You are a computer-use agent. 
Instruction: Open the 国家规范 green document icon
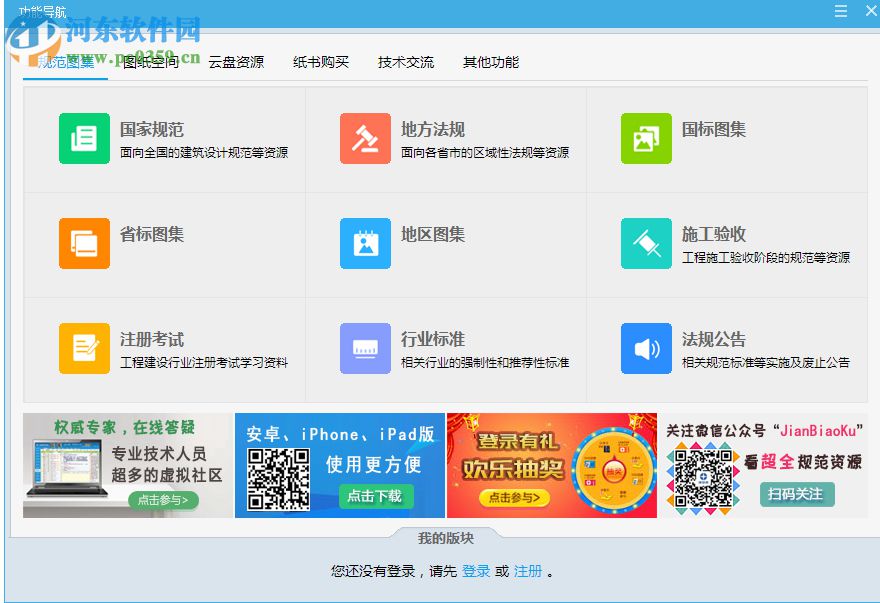coord(84,138)
